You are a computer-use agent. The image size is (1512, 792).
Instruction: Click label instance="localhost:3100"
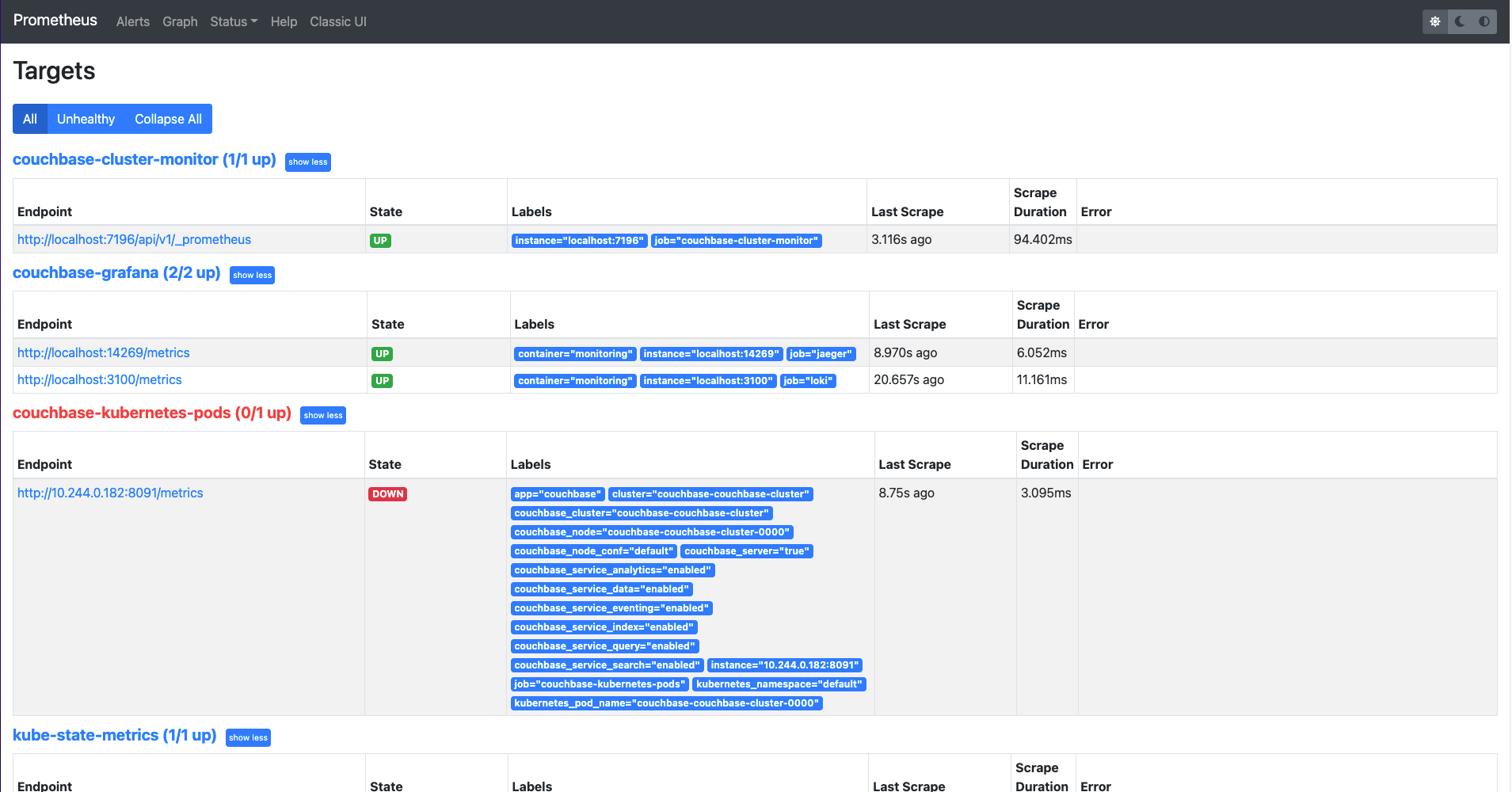click(x=708, y=381)
